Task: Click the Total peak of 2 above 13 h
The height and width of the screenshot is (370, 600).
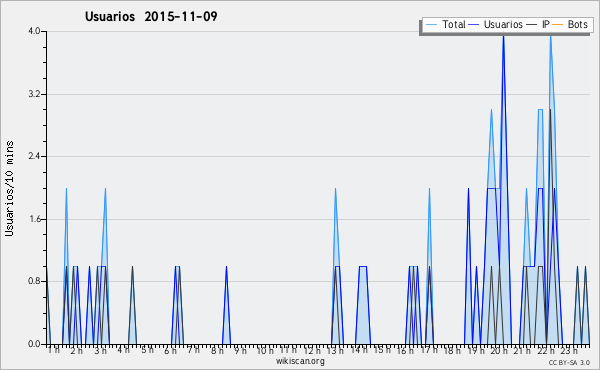Action: 335,190
